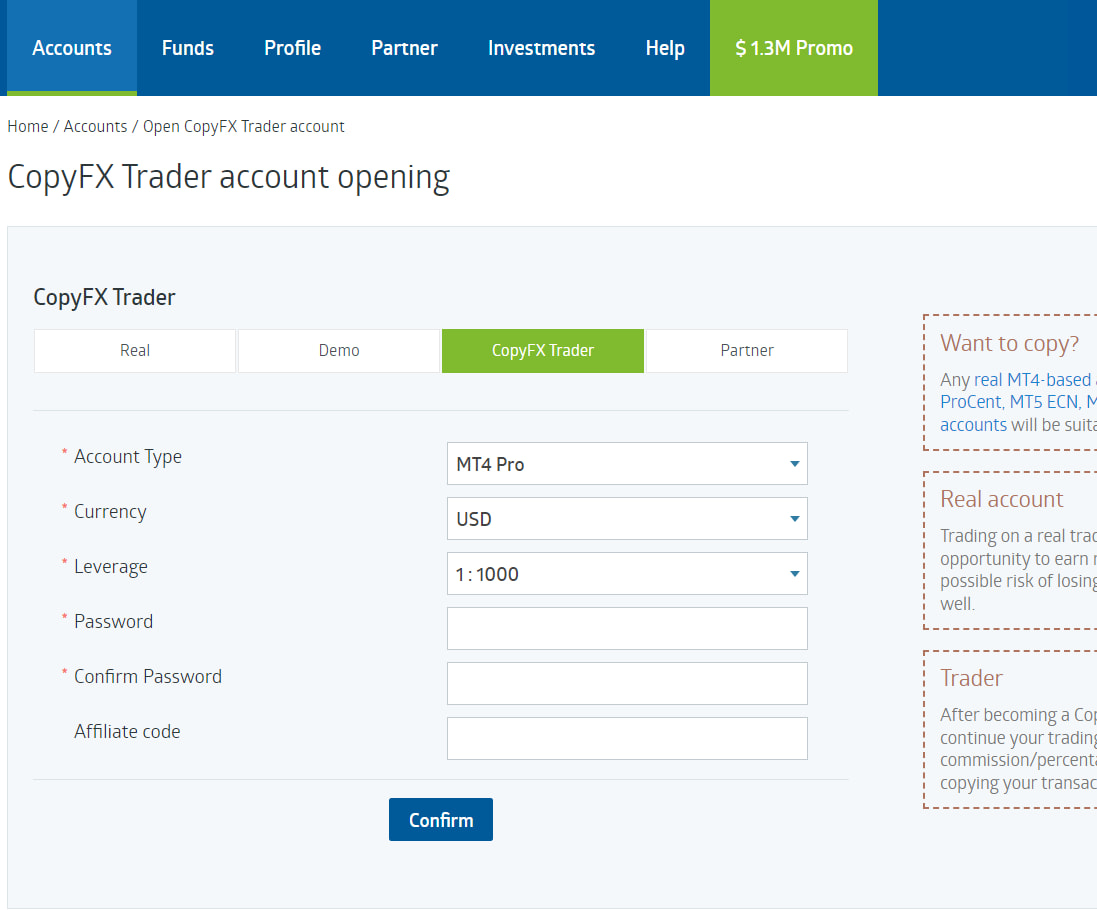The height and width of the screenshot is (910, 1097).
Task: Click the 'Real account' info box heading
Action: (1001, 499)
